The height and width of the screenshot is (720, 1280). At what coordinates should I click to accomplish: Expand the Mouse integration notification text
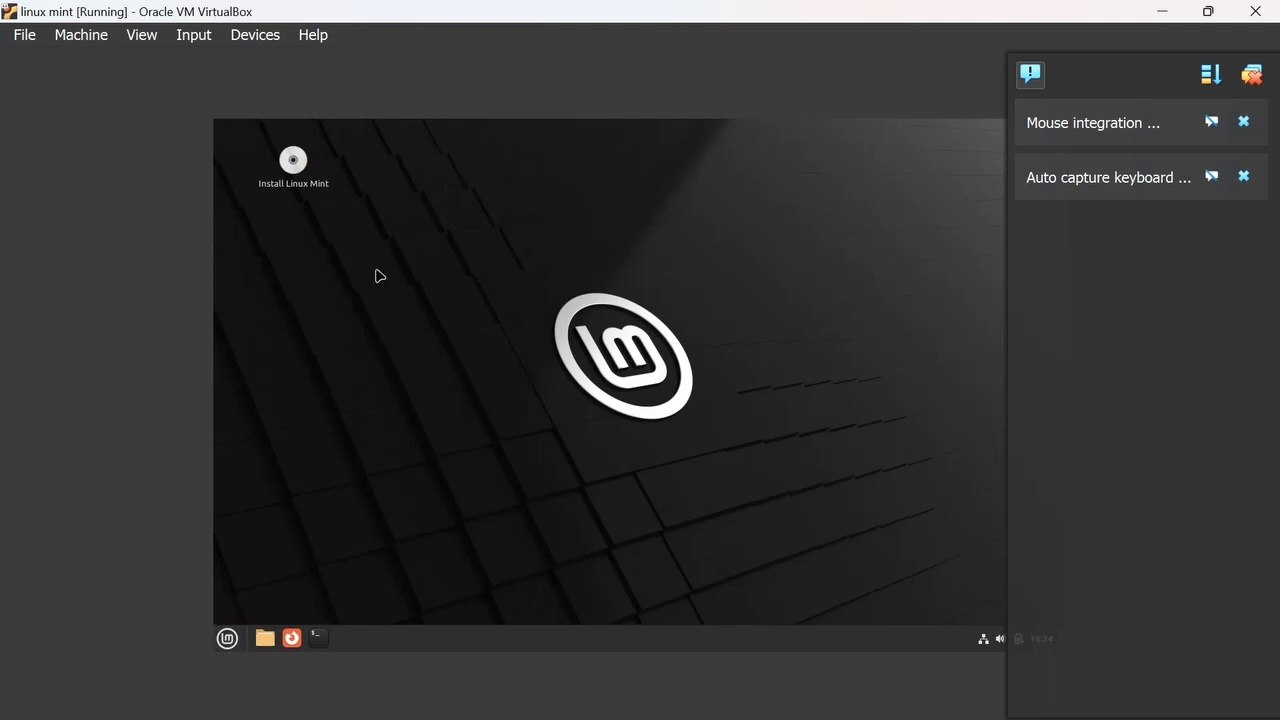1093,123
